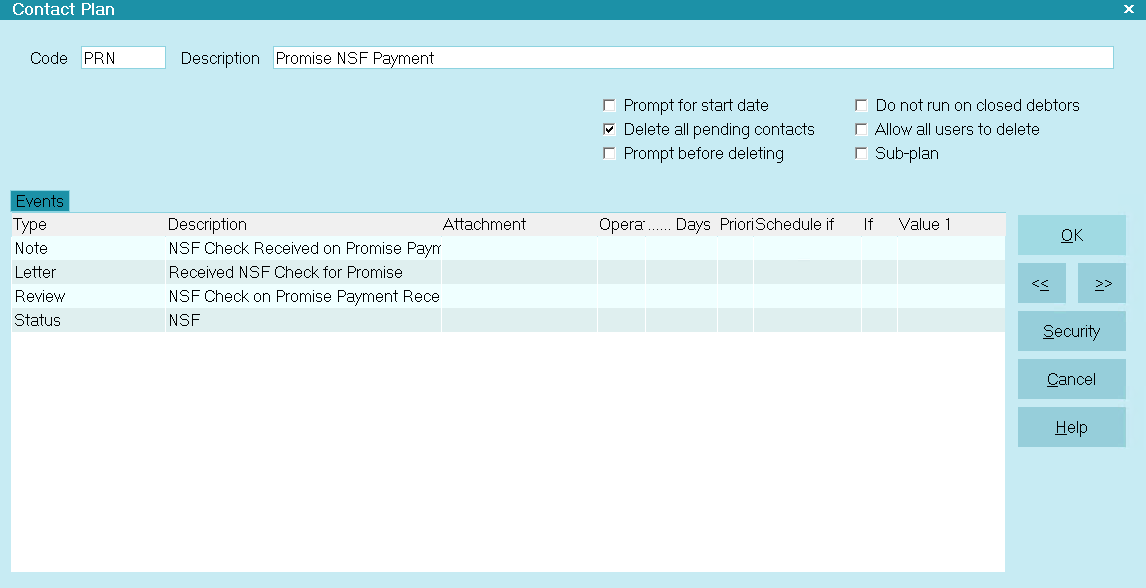Image resolution: width=1146 pixels, height=588 pixels.
Task: Go to next record with >> button
Action: point(1102,284)
